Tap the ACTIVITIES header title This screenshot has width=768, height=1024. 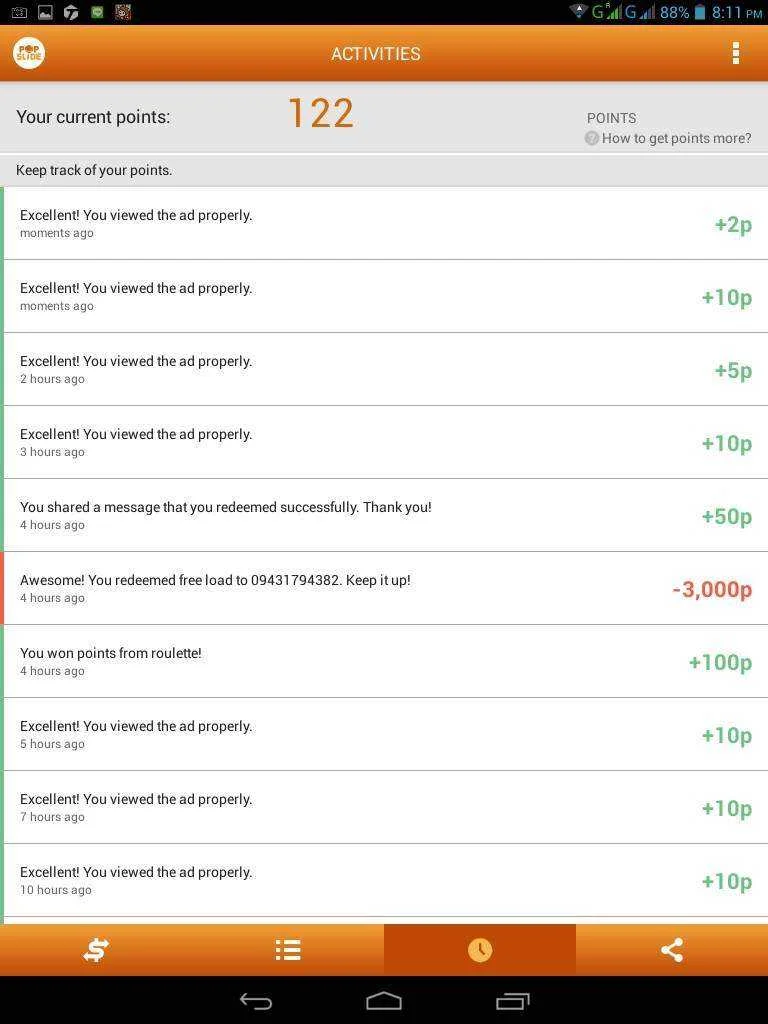376,54
